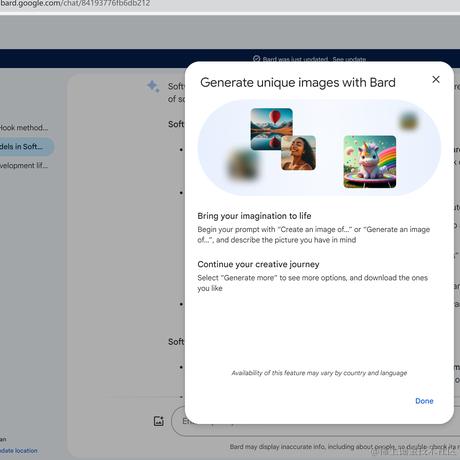Open the 'Hook method...' chat in the sidebar

24,128
